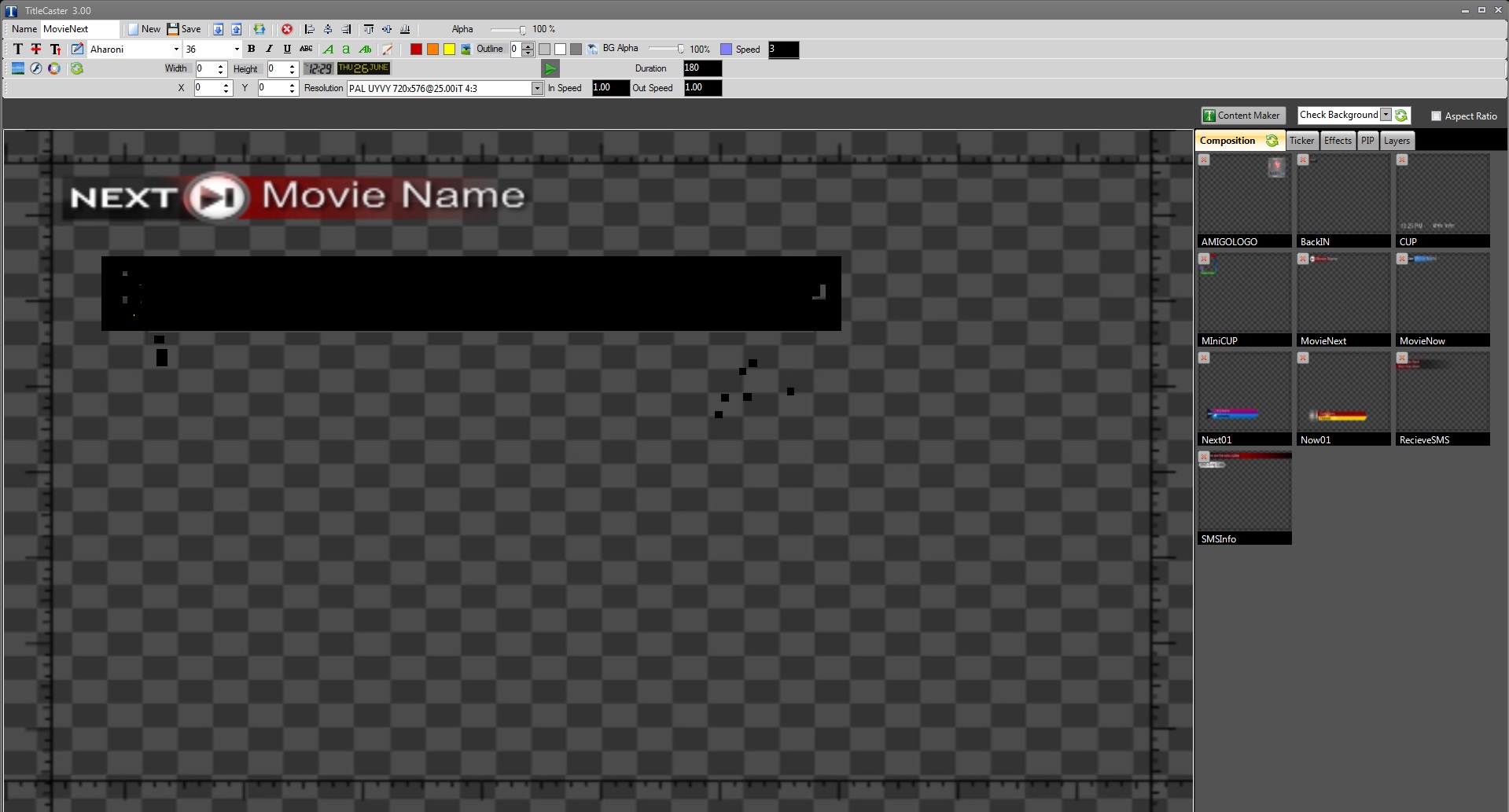Click the green refresh icon beside Composition tab
The width and height of the screenshot is (1509, 812).
[x=1272, y=141]
